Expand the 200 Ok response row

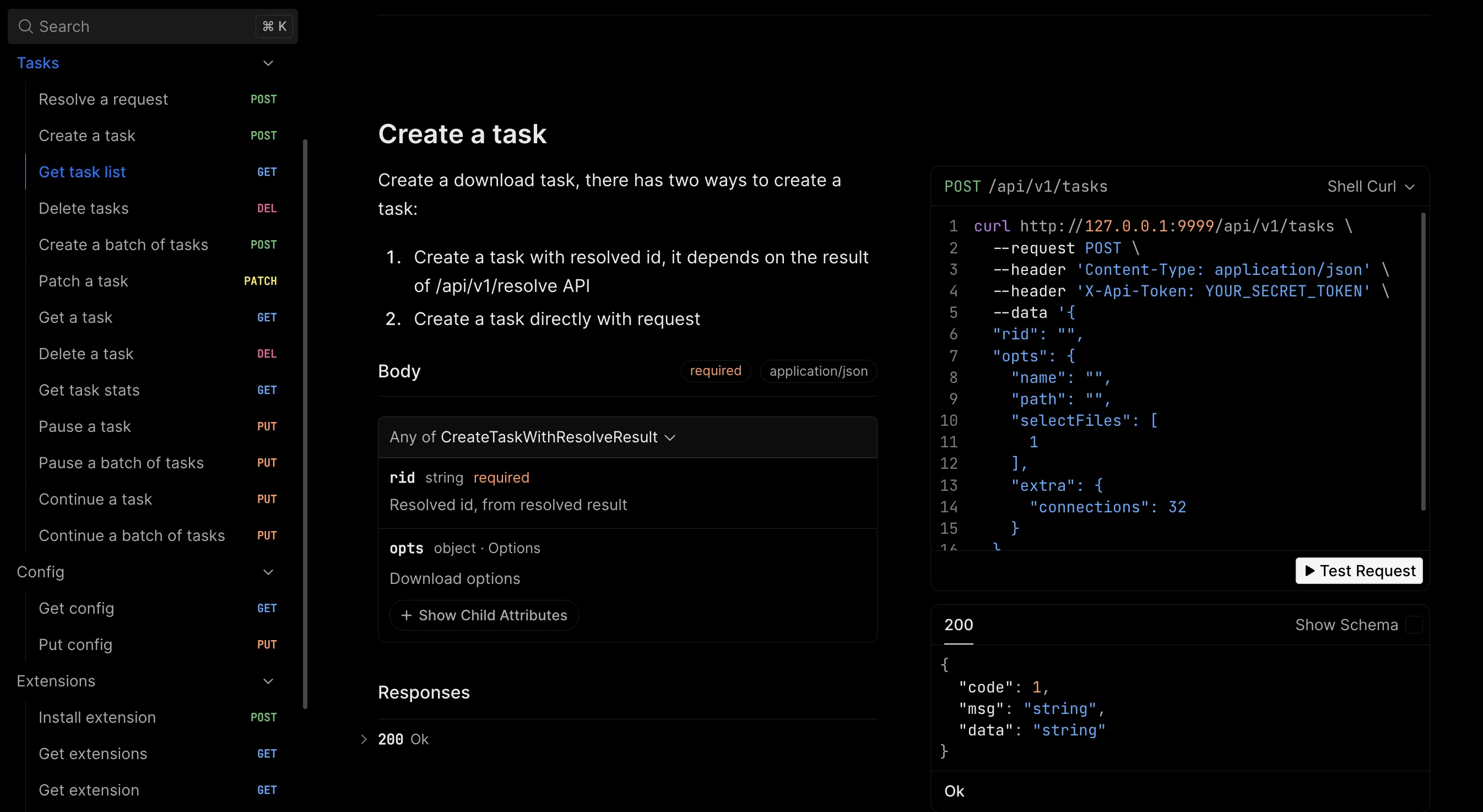(363, 739)
